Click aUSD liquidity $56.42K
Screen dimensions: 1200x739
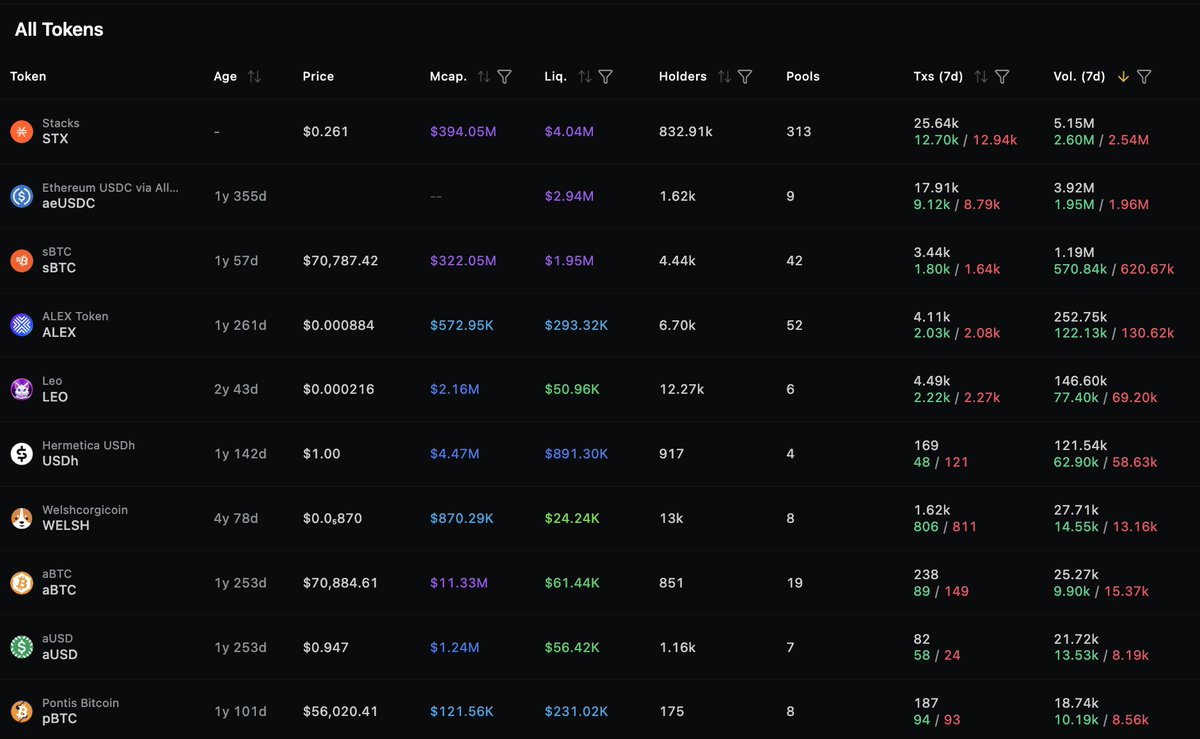click(572, 647)
